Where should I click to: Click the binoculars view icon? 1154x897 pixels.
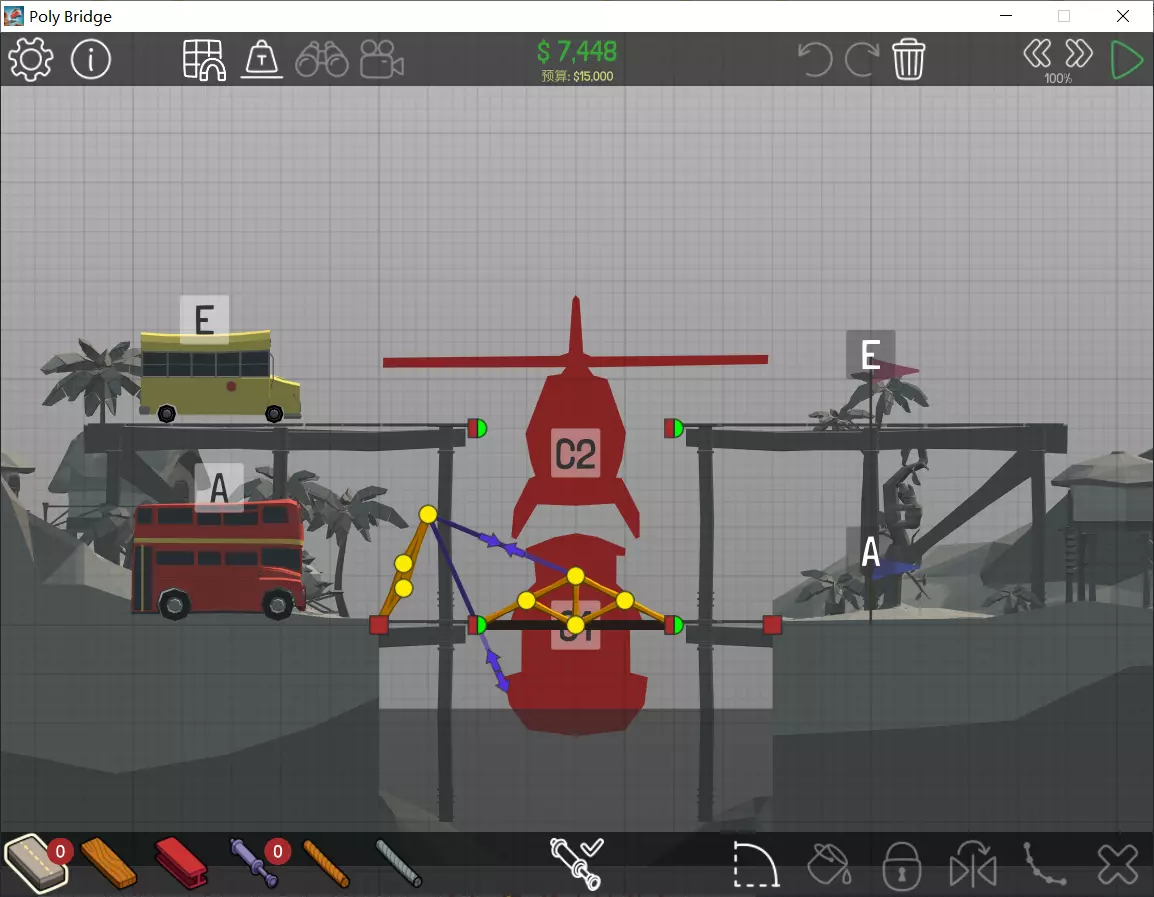click(322, 59)
